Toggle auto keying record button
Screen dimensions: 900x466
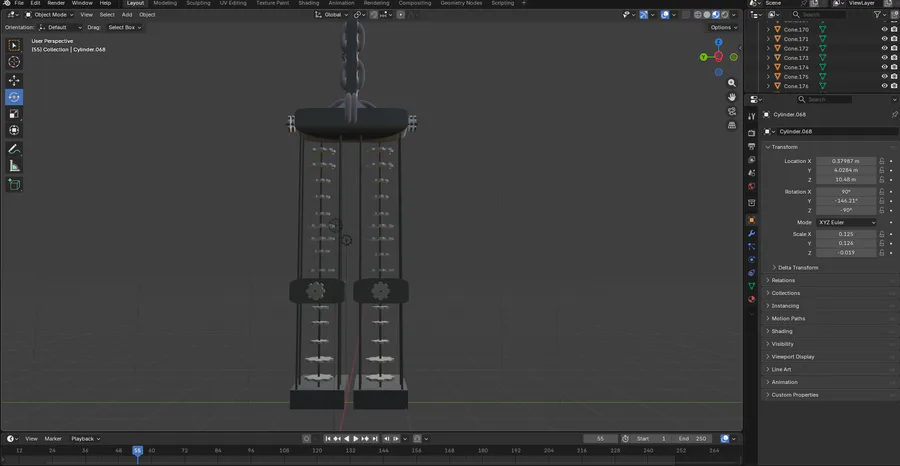pos(307,438)
